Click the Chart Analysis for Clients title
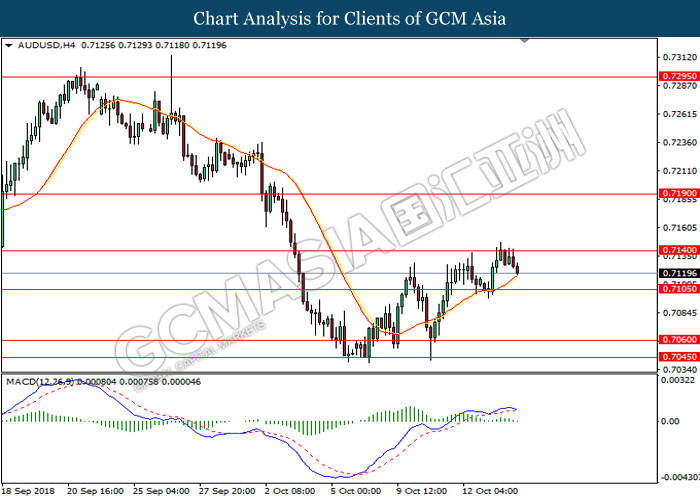This screenshot has height=500, width=700. pyautogui.click(x=350, y=18)
